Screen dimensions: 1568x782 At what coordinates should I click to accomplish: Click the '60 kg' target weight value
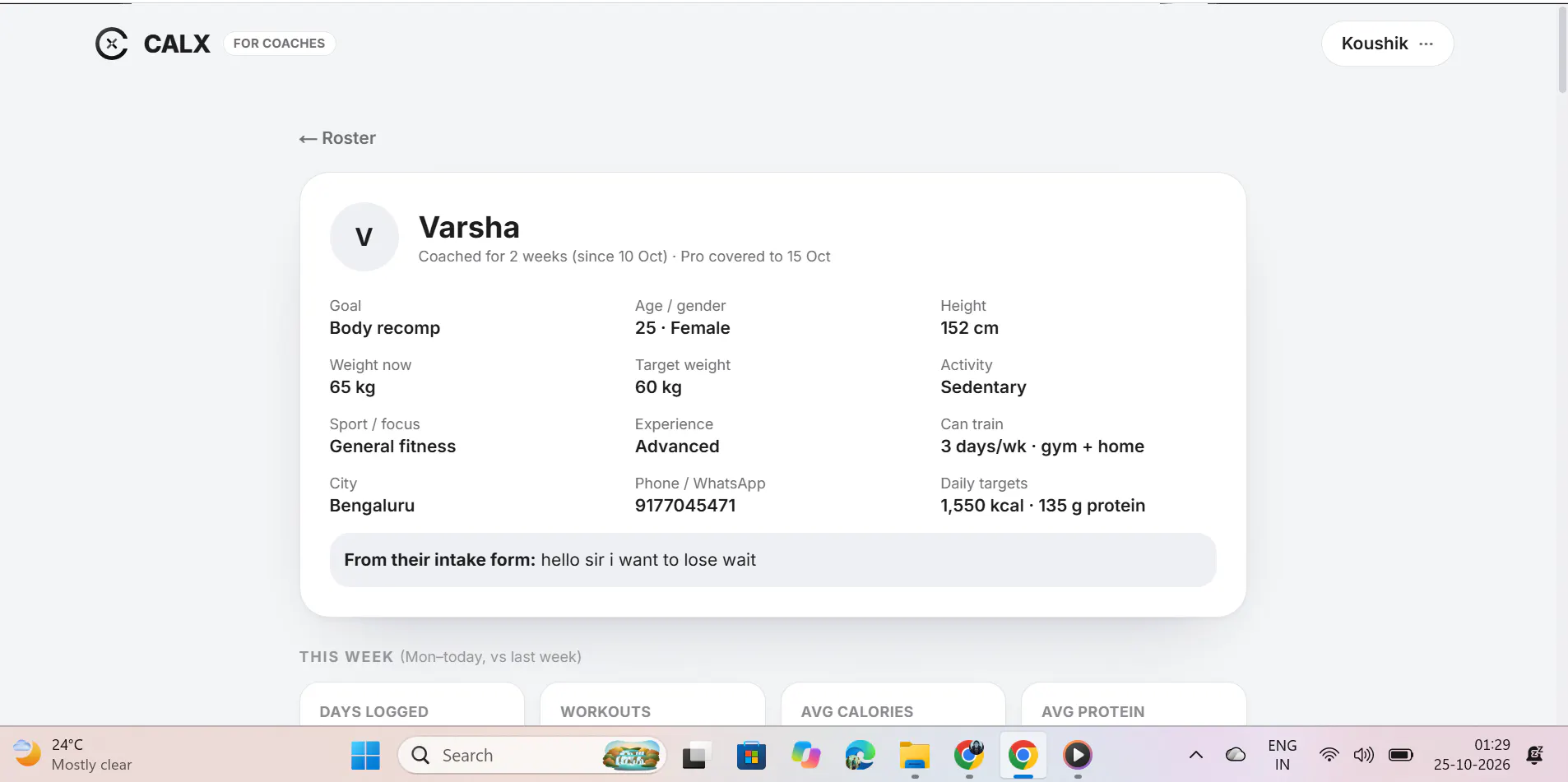coord(658,387)
